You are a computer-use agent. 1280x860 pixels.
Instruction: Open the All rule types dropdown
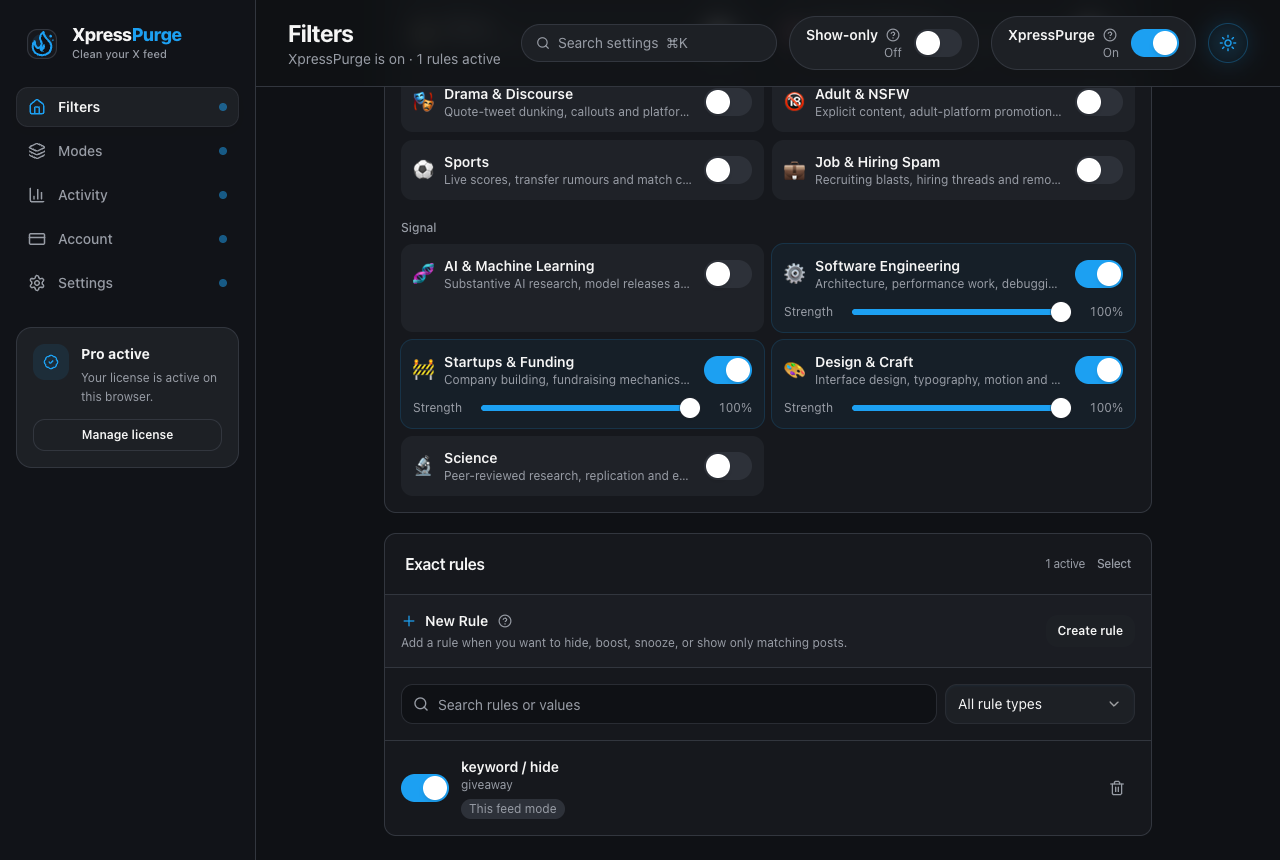click(1040, 704)
